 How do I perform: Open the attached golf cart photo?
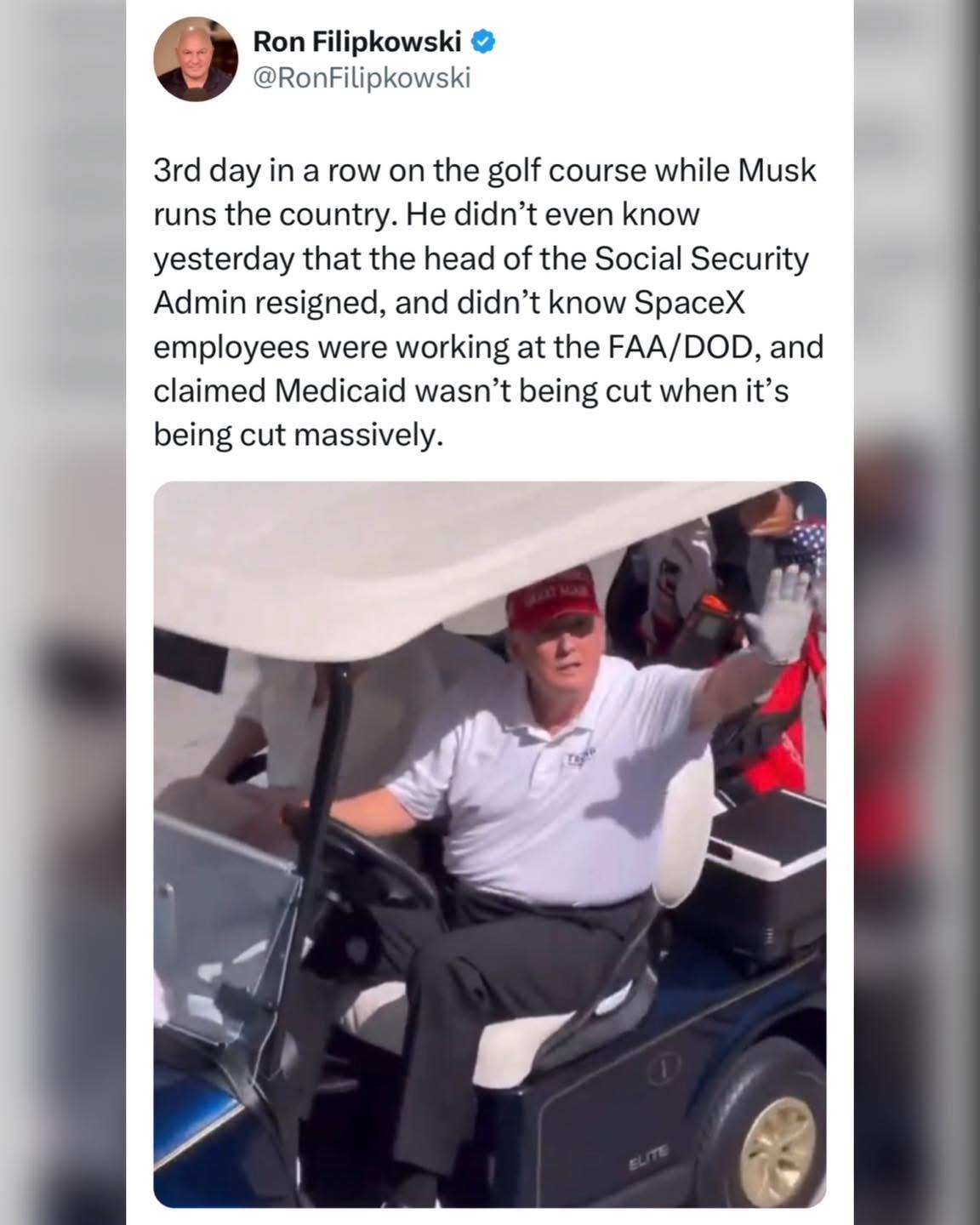tap(490, 844)
